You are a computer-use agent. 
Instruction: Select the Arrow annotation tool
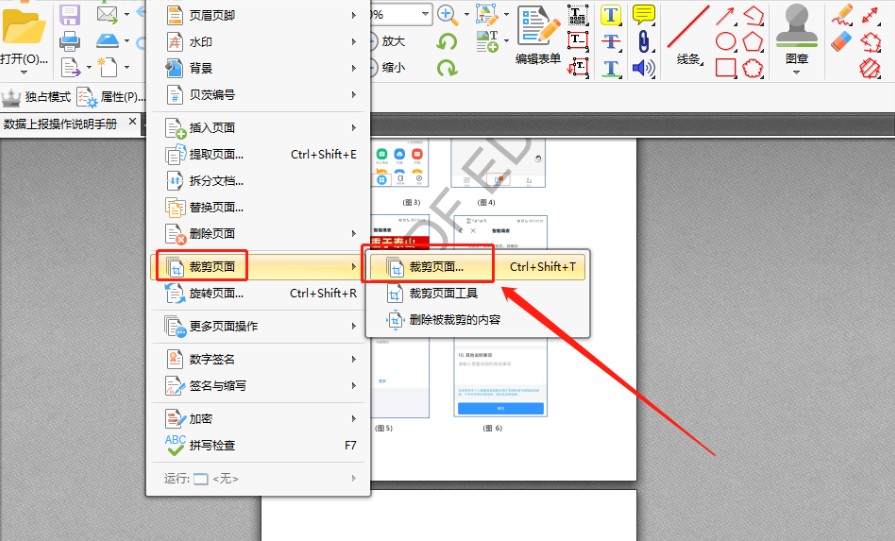point(725,15)
